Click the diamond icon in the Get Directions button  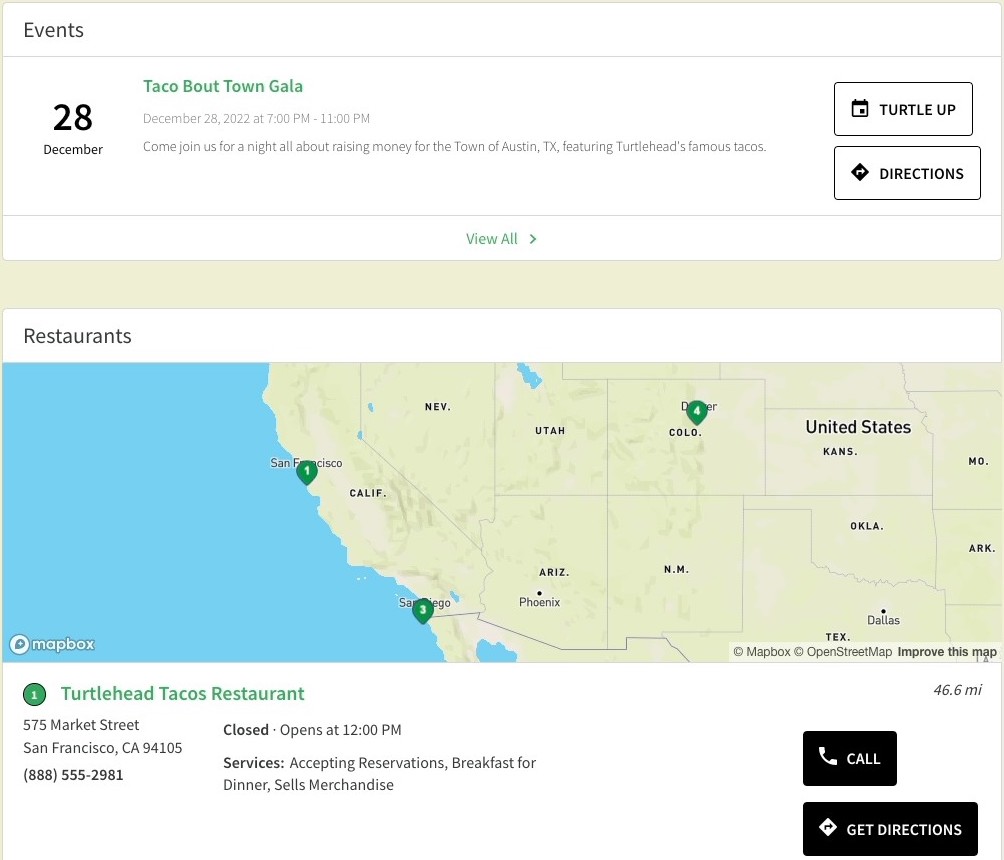point(827,827)
